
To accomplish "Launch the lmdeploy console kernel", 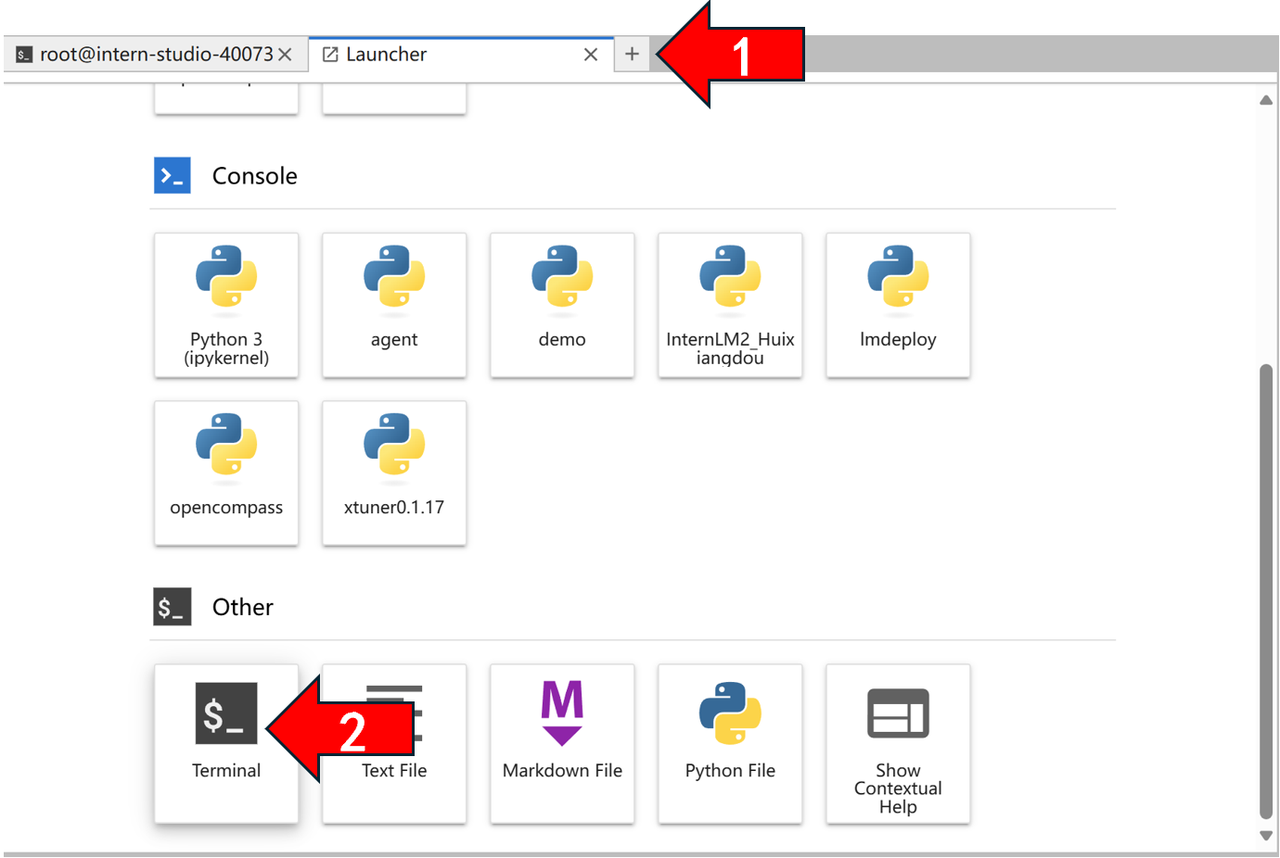I will pos(898,305).
